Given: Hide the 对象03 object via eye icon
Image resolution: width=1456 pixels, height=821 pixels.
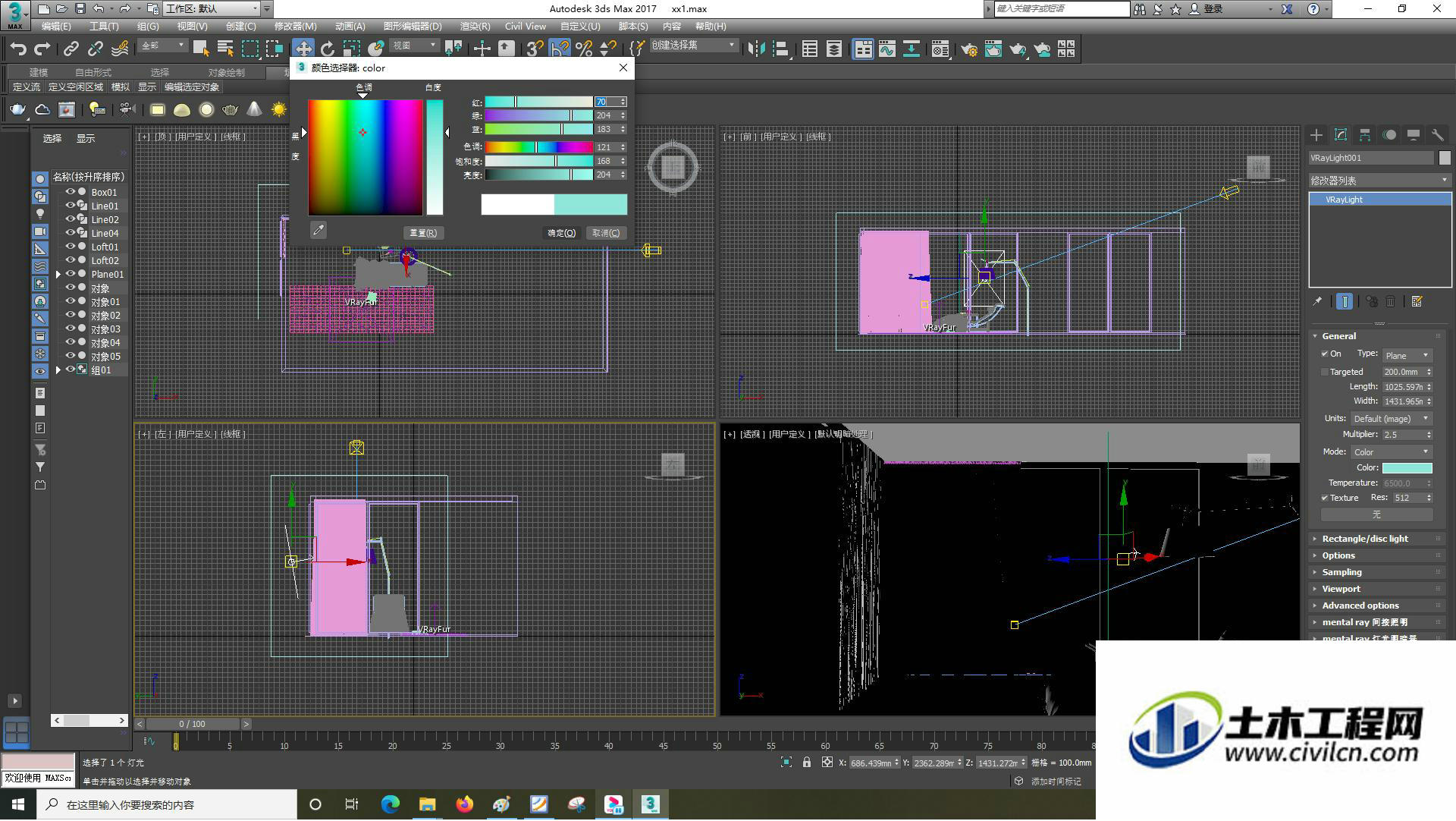Looking at the screenshot, I should 70,329.
